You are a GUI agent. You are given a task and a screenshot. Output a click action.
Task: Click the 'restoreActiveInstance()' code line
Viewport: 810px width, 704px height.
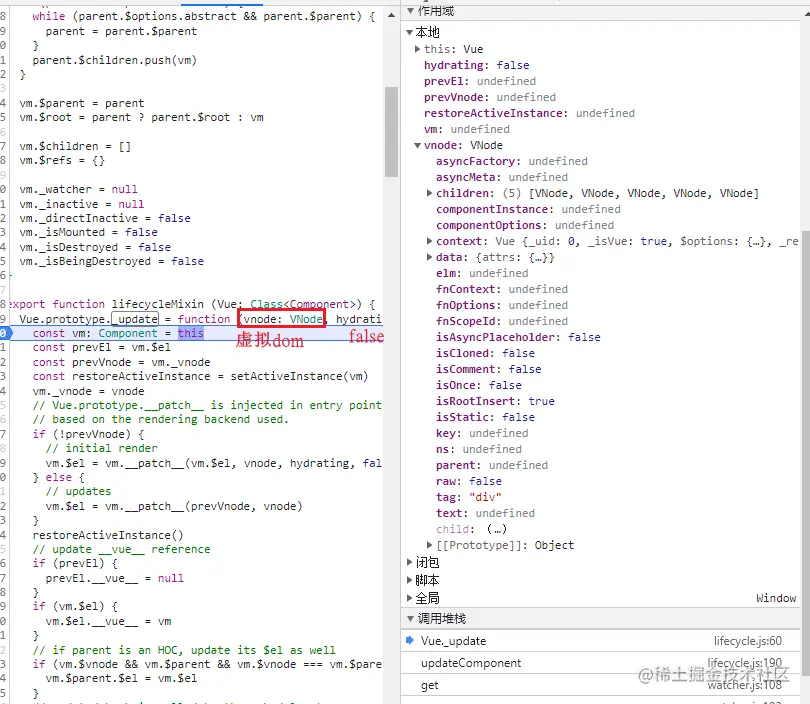108,535
